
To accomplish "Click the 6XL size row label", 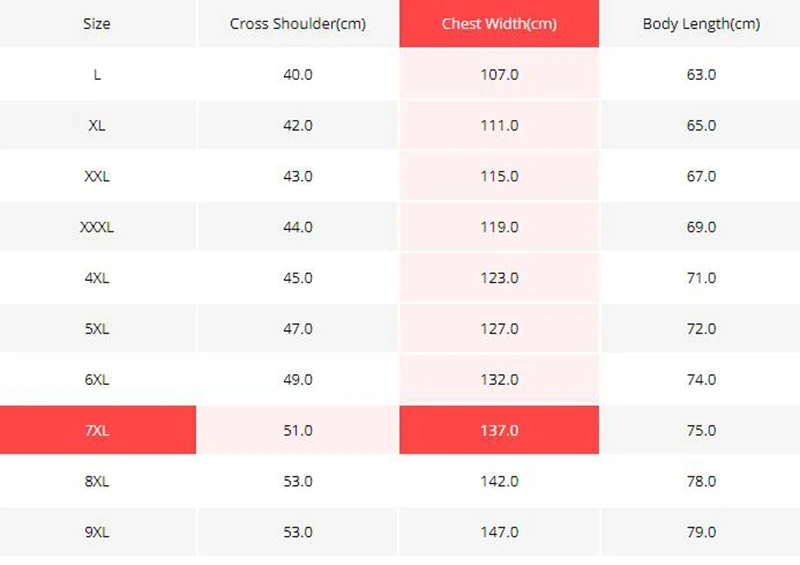I will click(x=97, y=380).
